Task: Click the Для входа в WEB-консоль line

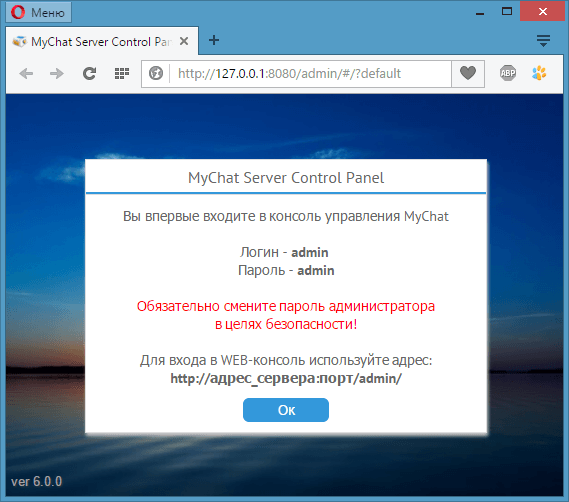Action: (x=286, y=360)
